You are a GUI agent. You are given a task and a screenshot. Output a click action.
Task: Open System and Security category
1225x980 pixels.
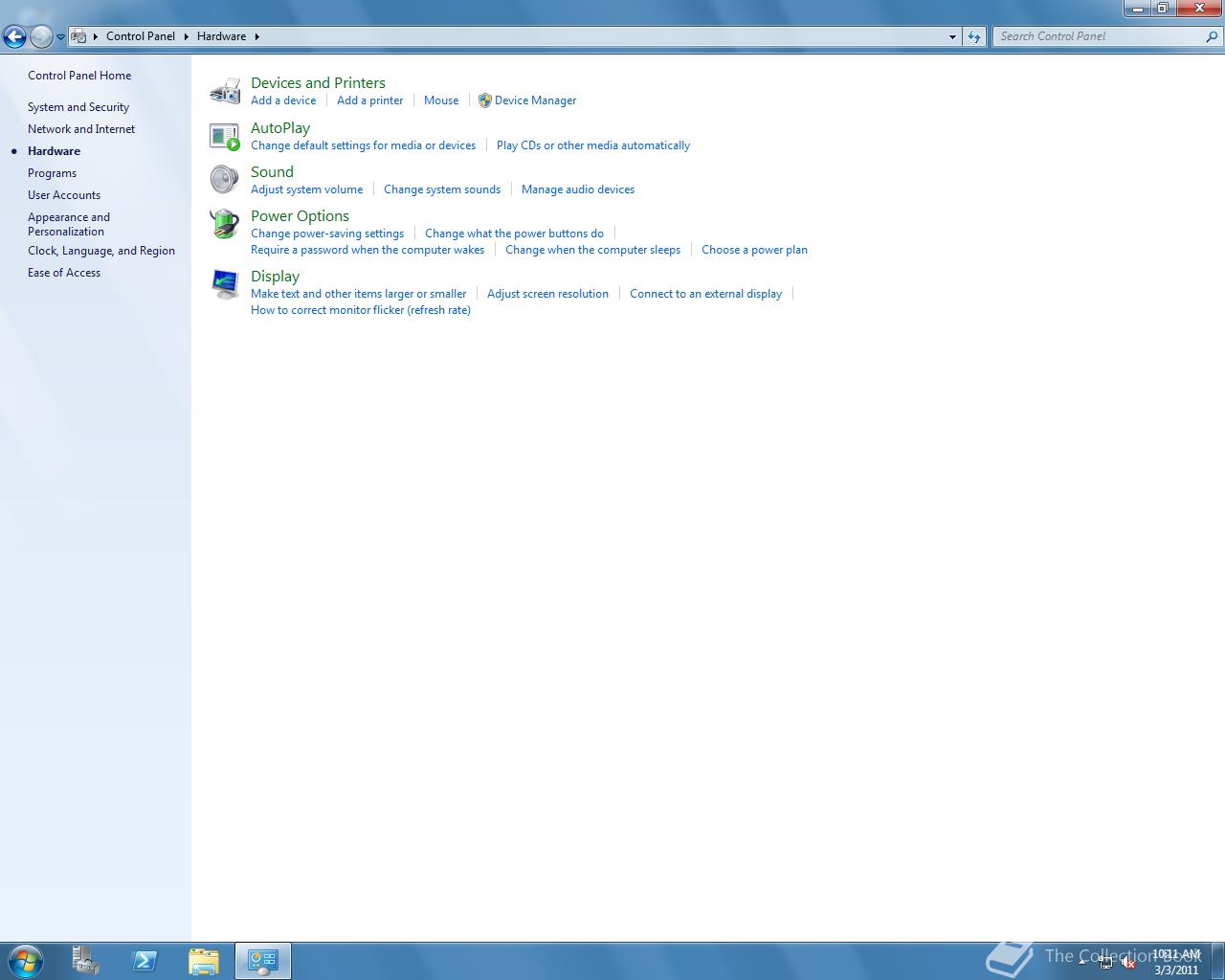point(78,107)
